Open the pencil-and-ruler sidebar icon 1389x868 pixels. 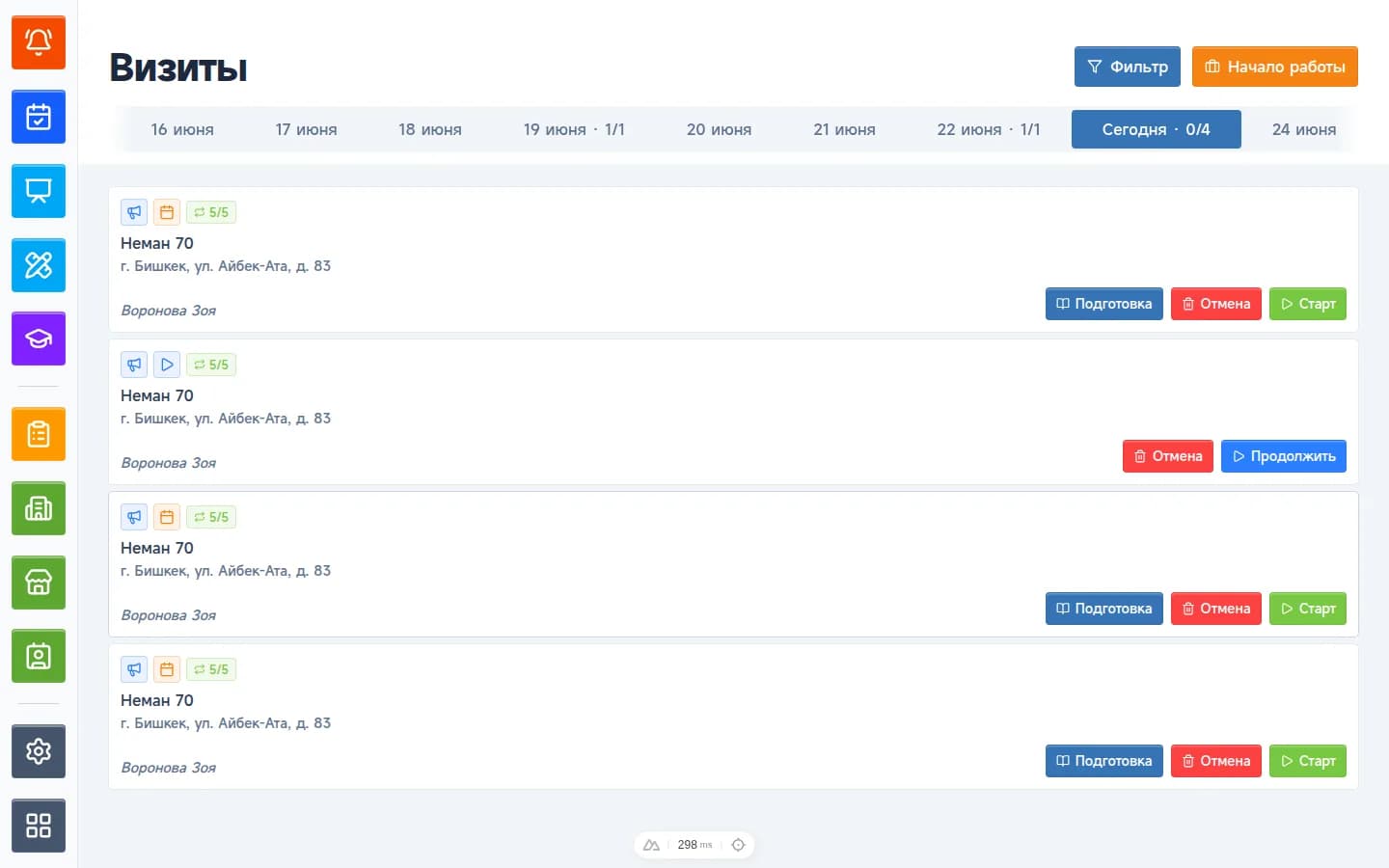point(39,265)
